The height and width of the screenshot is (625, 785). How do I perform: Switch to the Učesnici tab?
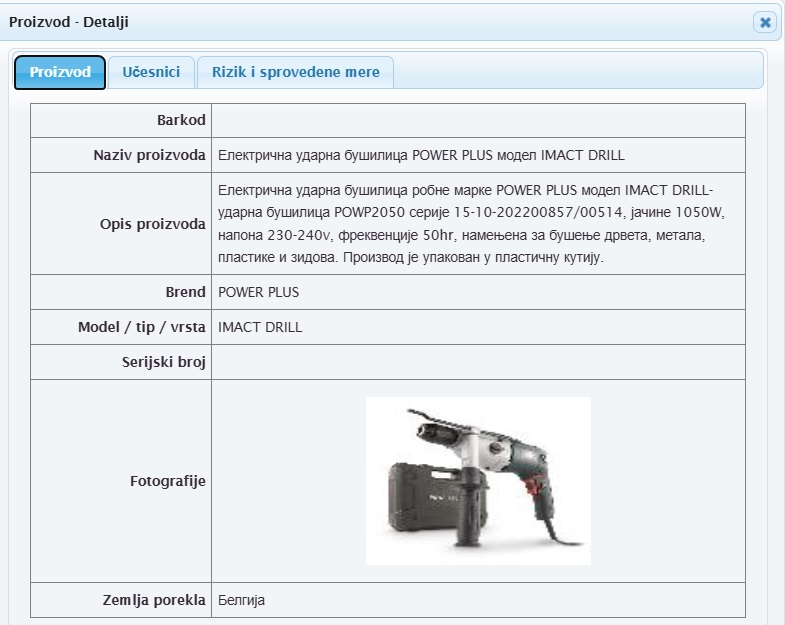point(151,72)
